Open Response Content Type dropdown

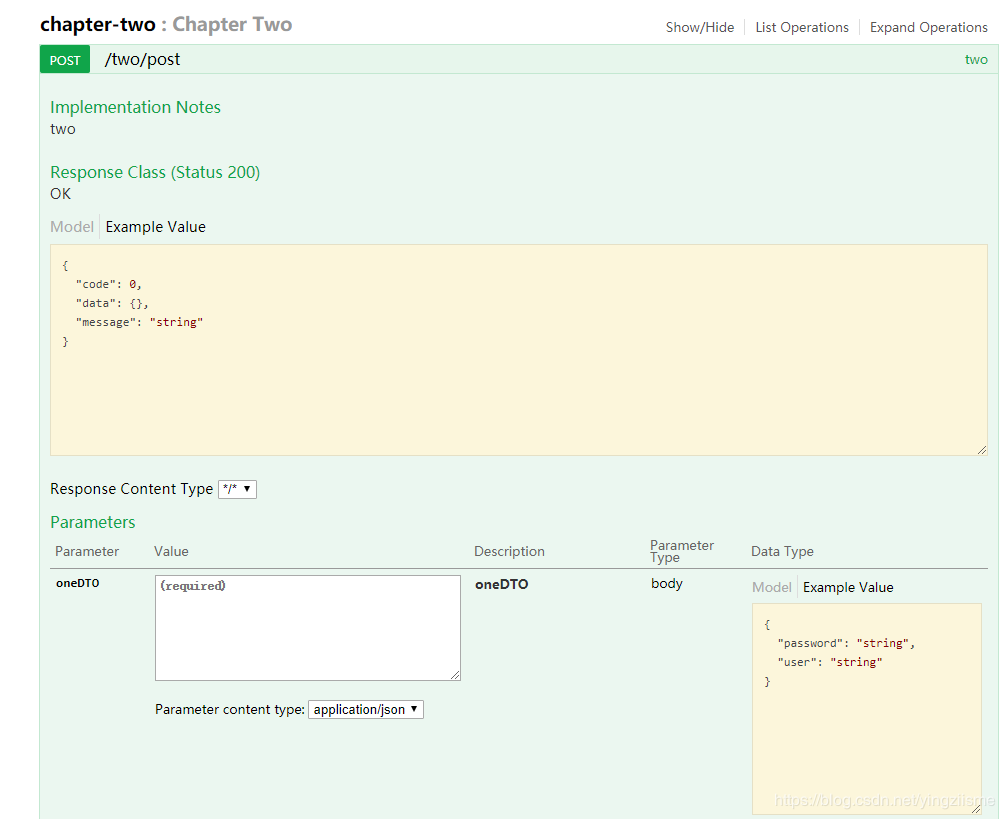(237, 489)
